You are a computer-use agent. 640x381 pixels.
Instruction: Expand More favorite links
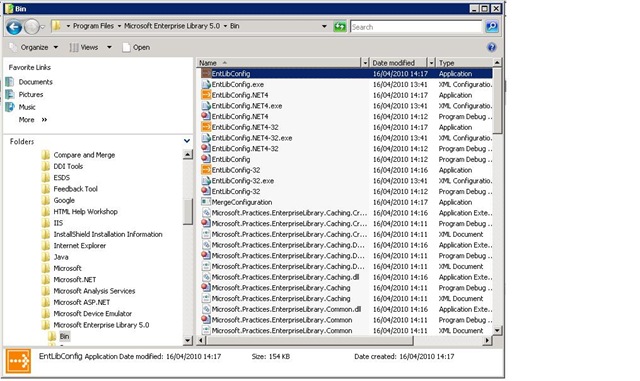coord(33,120)
